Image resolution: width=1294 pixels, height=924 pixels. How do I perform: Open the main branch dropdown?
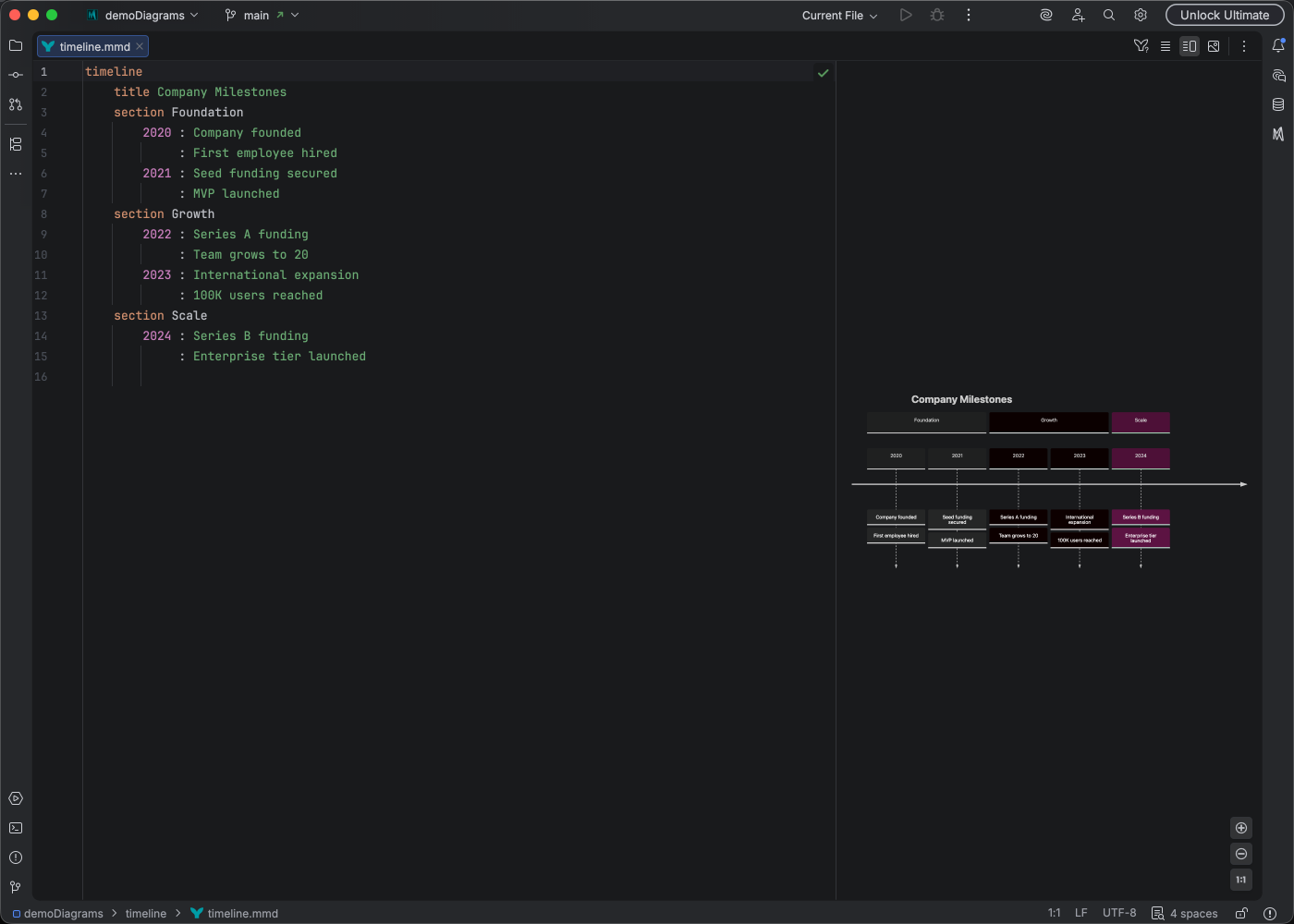coord(262,15)
